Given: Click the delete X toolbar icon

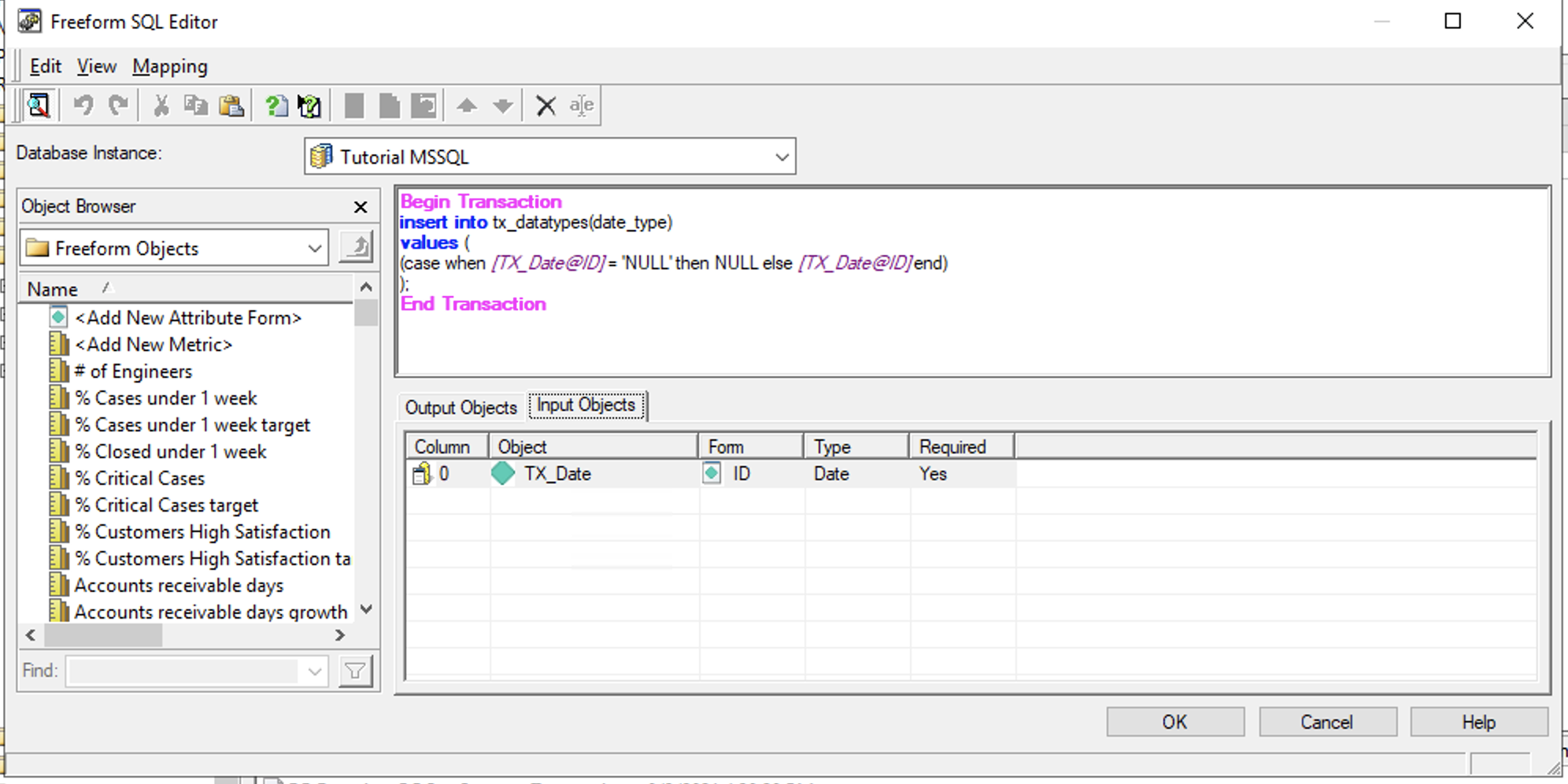Looking at the screenshot, I should pyautogui.click(x=545, y=105).
